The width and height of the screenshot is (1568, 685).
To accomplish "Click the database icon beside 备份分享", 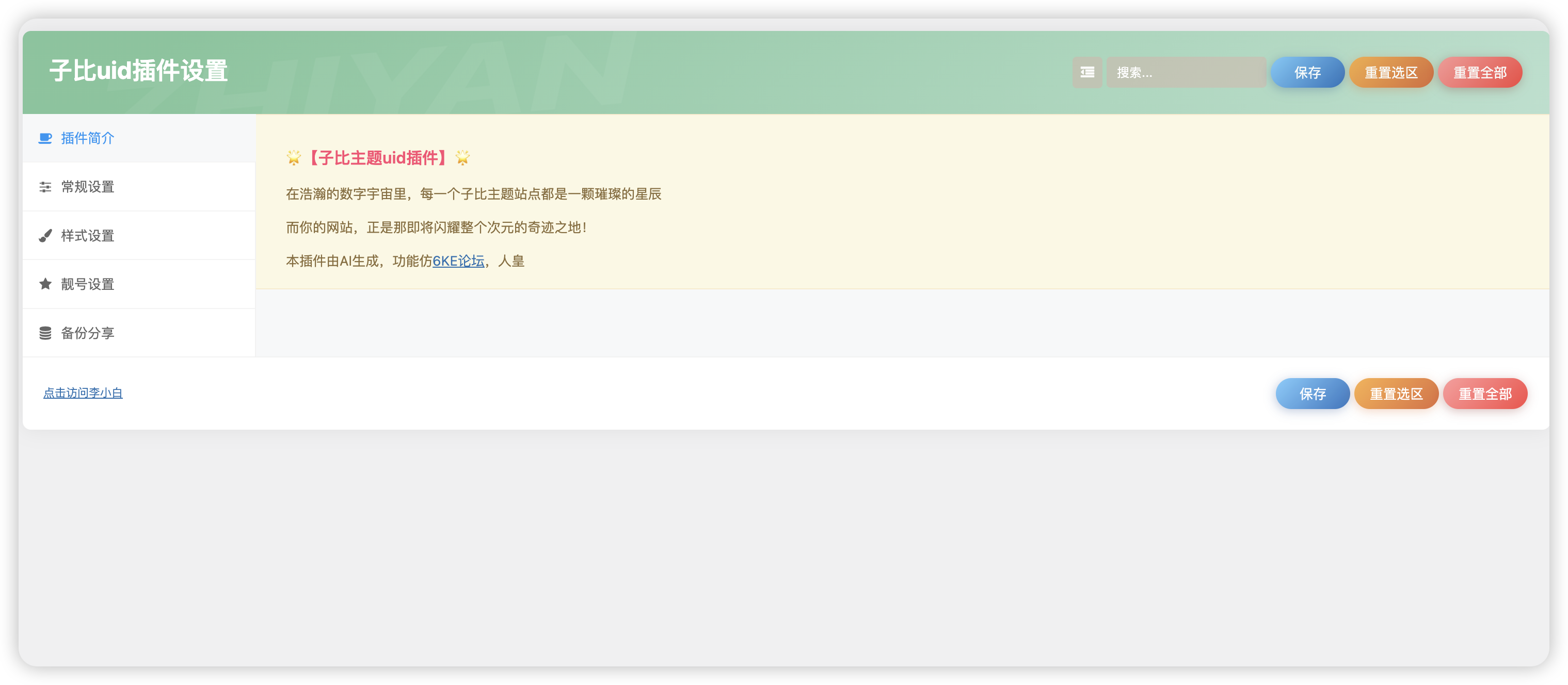I will [x=45, y=332].
